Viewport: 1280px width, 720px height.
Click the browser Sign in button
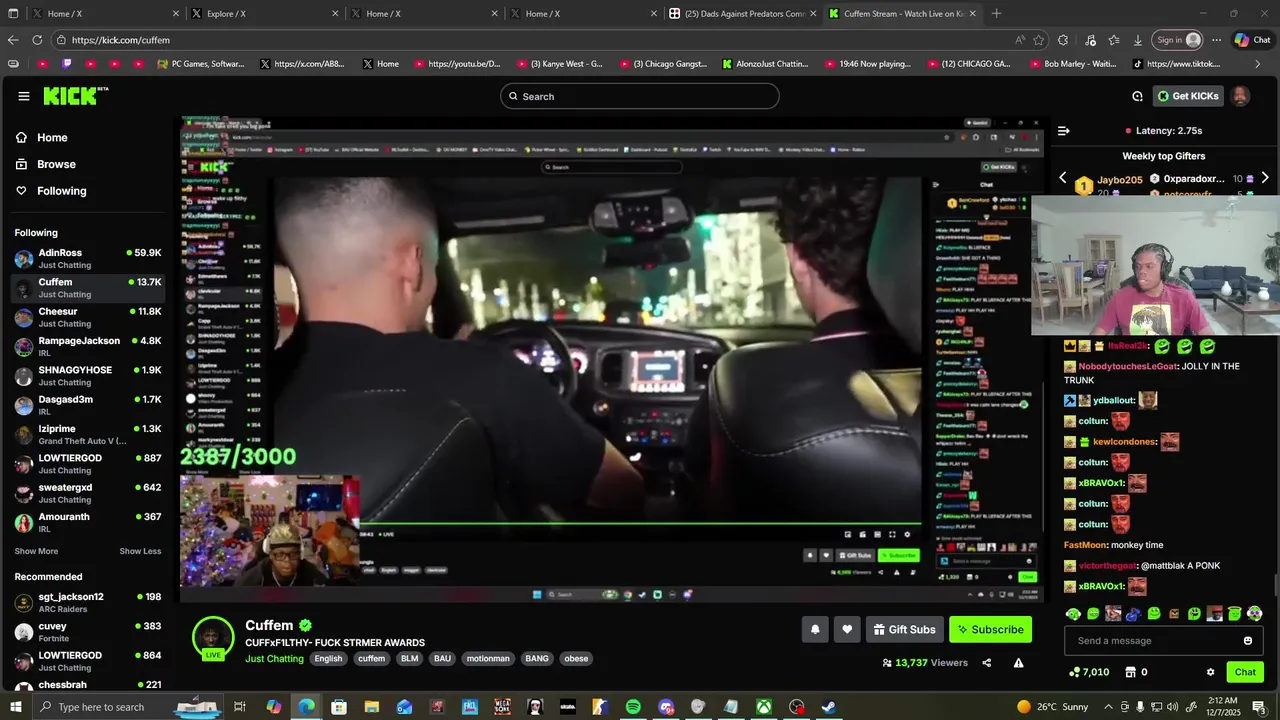tap(1177, 40)
